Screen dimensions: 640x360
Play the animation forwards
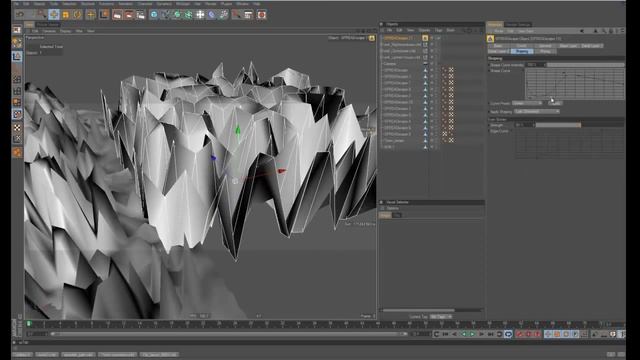click(x=472, y=334)
